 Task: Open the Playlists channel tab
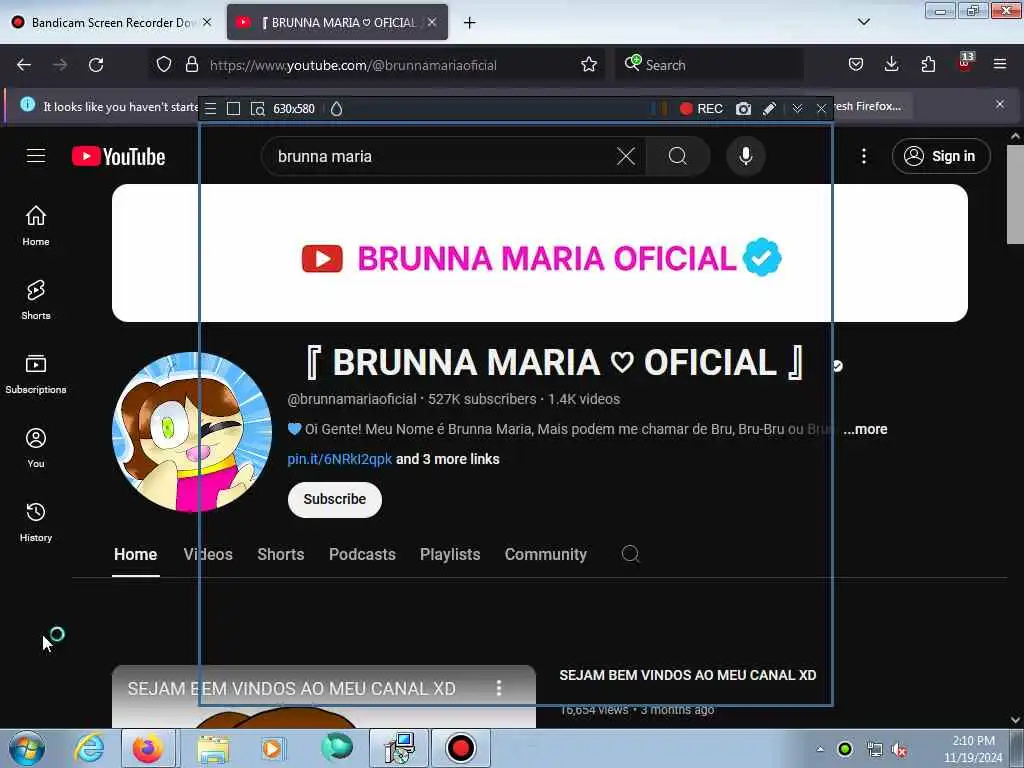pyautogui.click(x=450, y=554)
